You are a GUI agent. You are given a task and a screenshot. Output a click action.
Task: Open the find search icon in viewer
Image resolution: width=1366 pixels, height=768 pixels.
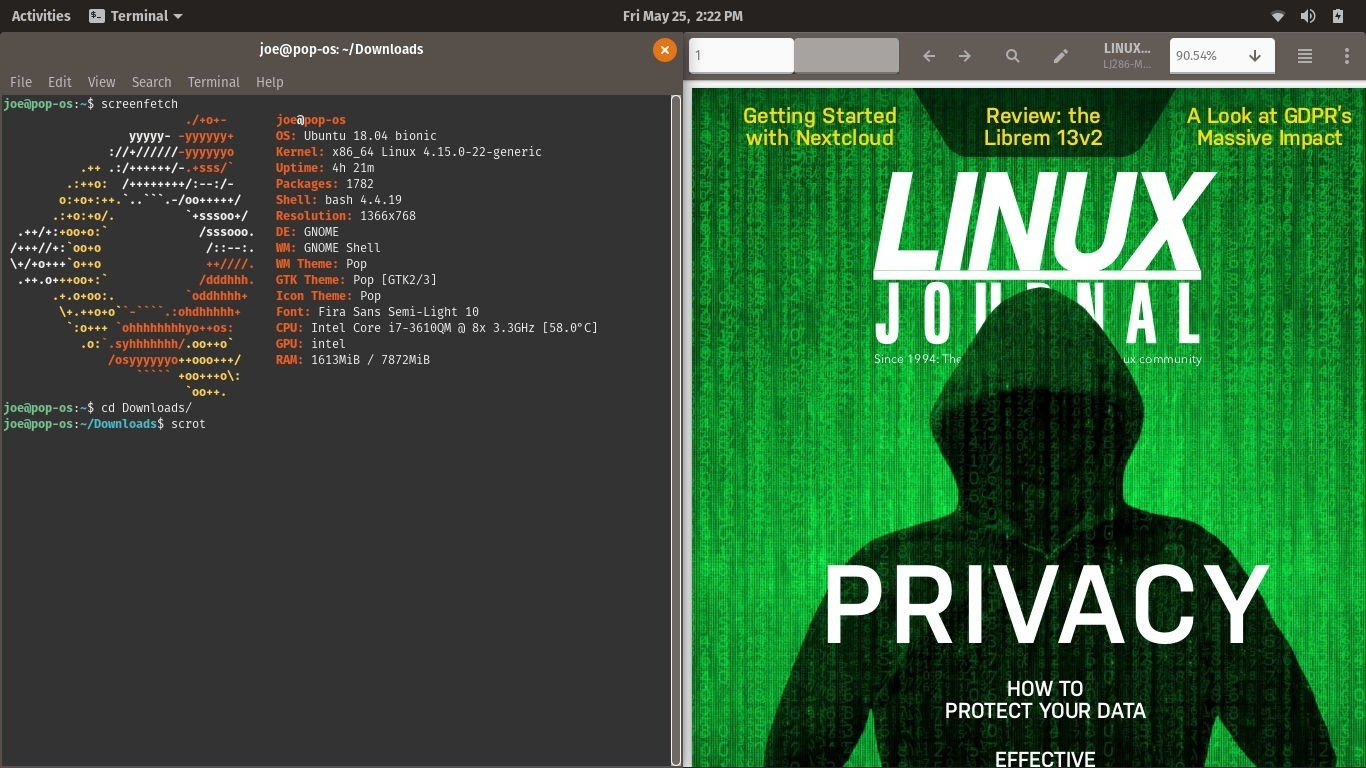pos(1013,56)
